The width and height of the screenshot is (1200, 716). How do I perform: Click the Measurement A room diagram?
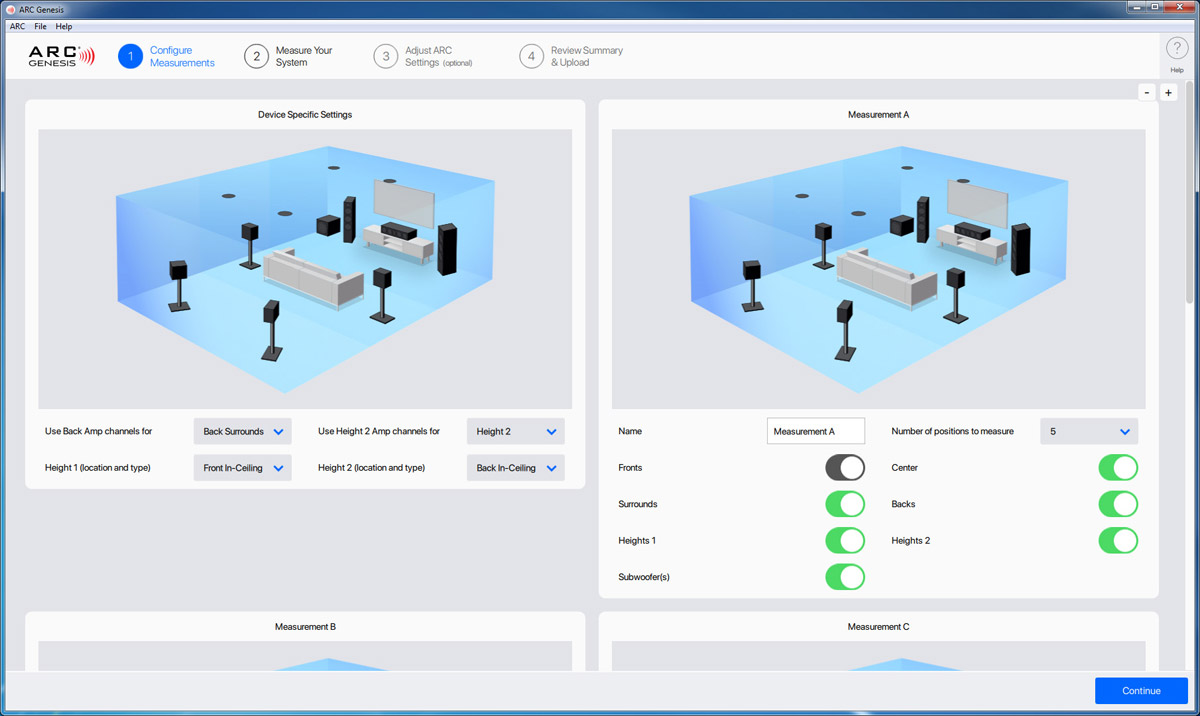[878, 269]
